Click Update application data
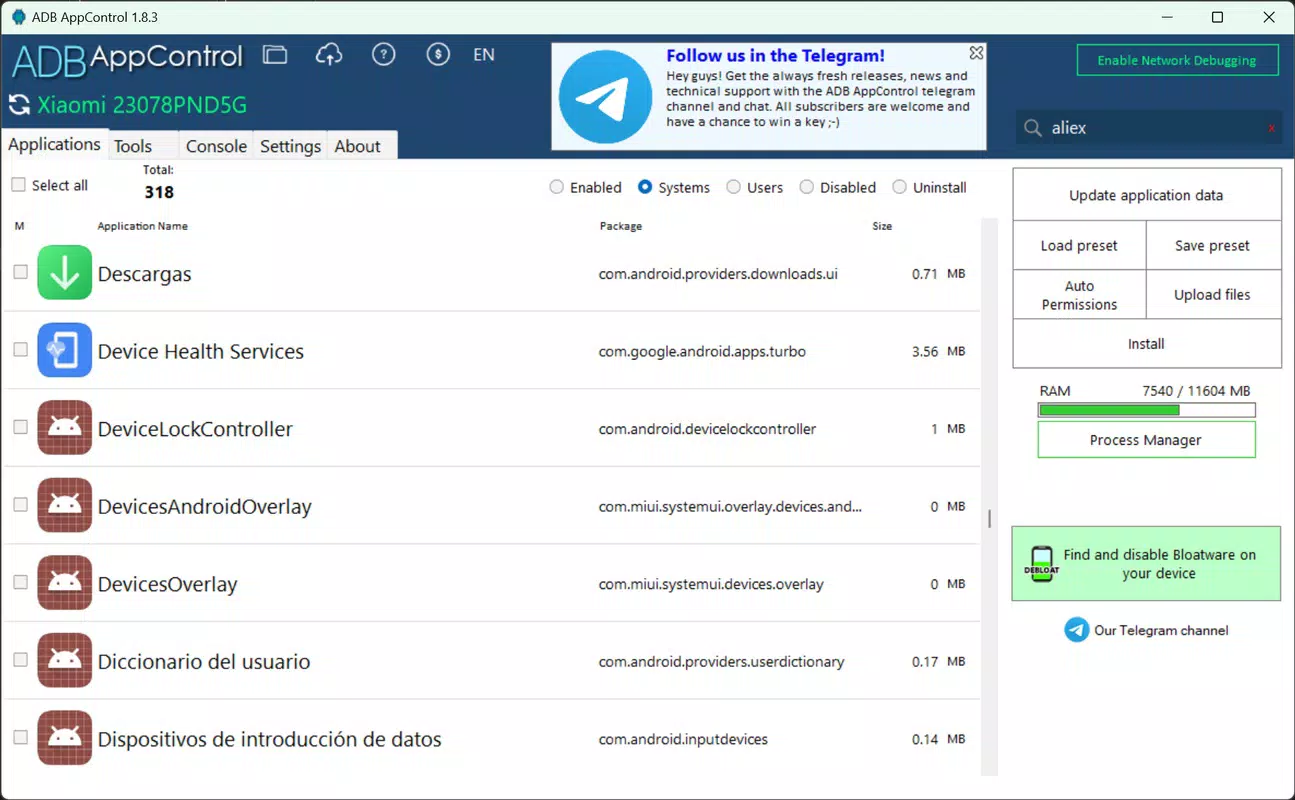Image resolution: width=1295 pixels, height=800 pixels. click(x=1146, y=195)
